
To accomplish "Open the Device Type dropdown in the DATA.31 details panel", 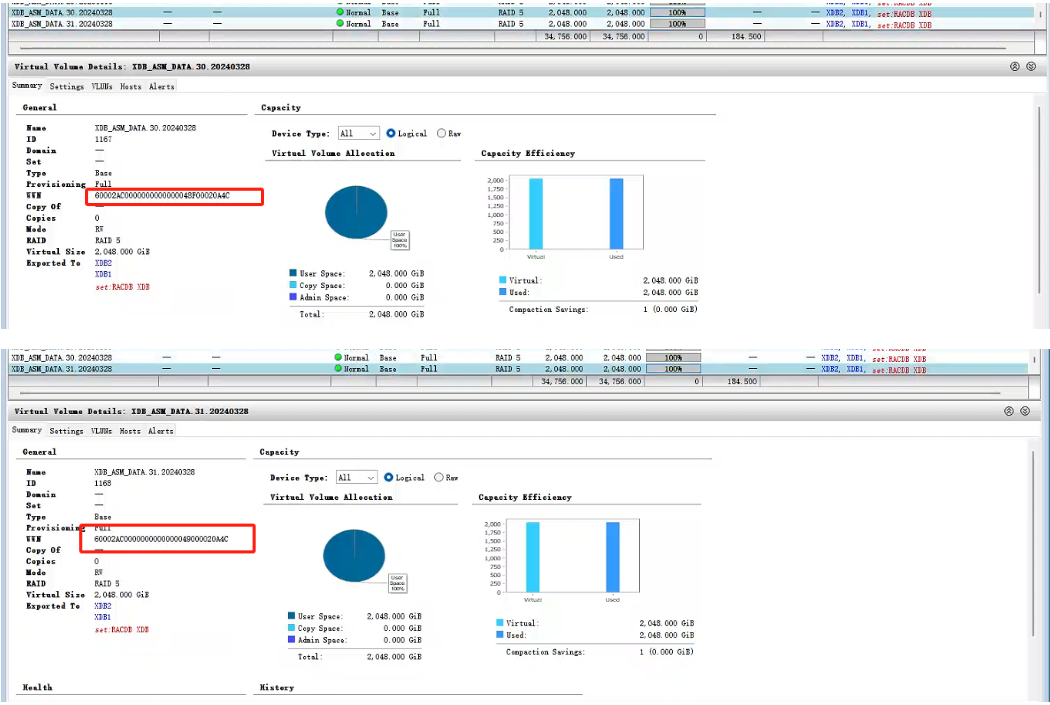I will [x=357, y=477].
